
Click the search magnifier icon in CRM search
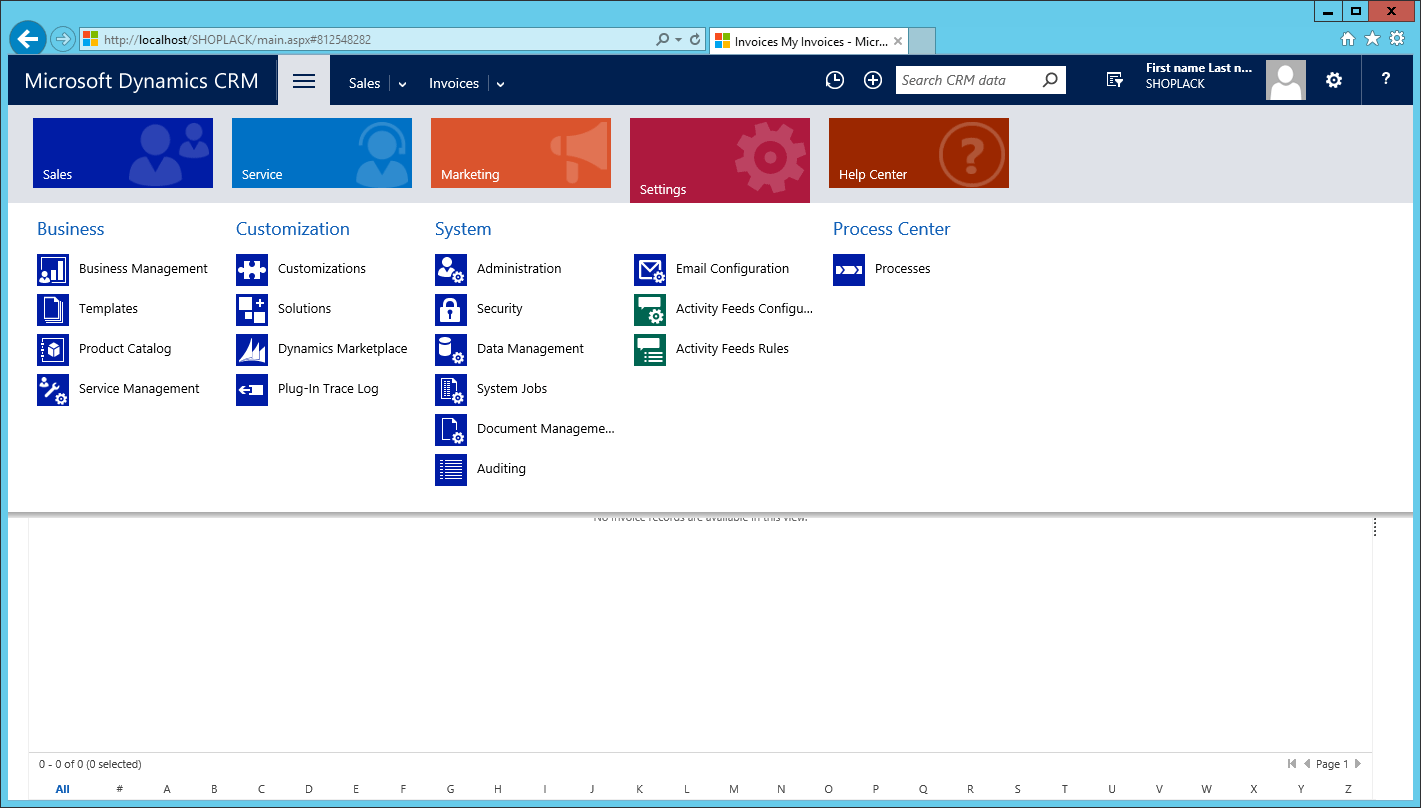coord(1050,80)
